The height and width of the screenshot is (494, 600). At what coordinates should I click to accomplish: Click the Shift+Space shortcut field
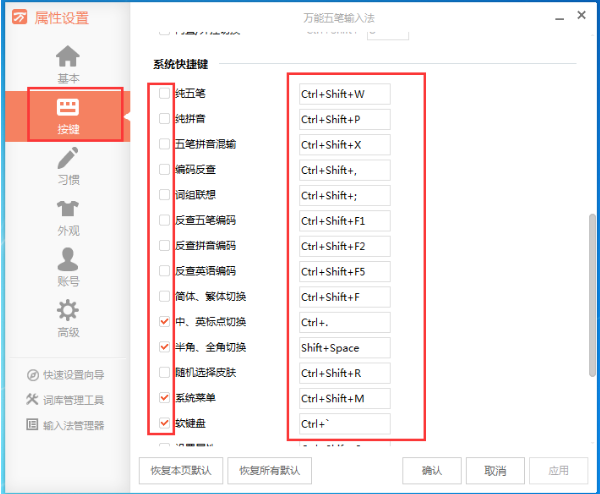coord(344,348)
